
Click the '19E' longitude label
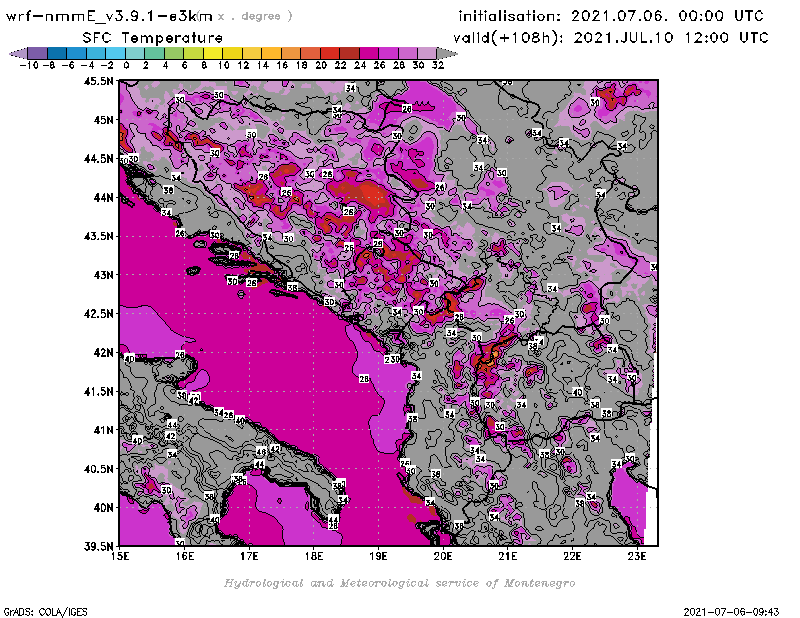(378, 556)
